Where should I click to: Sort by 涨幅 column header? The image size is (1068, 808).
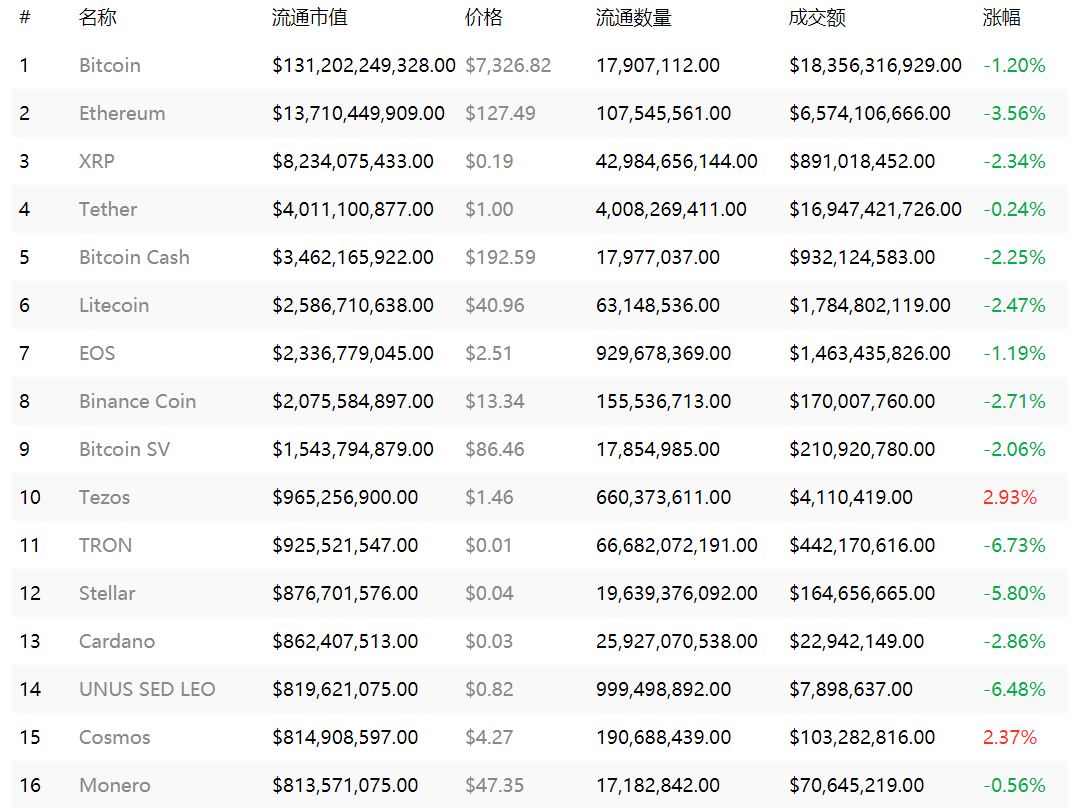[1001, 17]
